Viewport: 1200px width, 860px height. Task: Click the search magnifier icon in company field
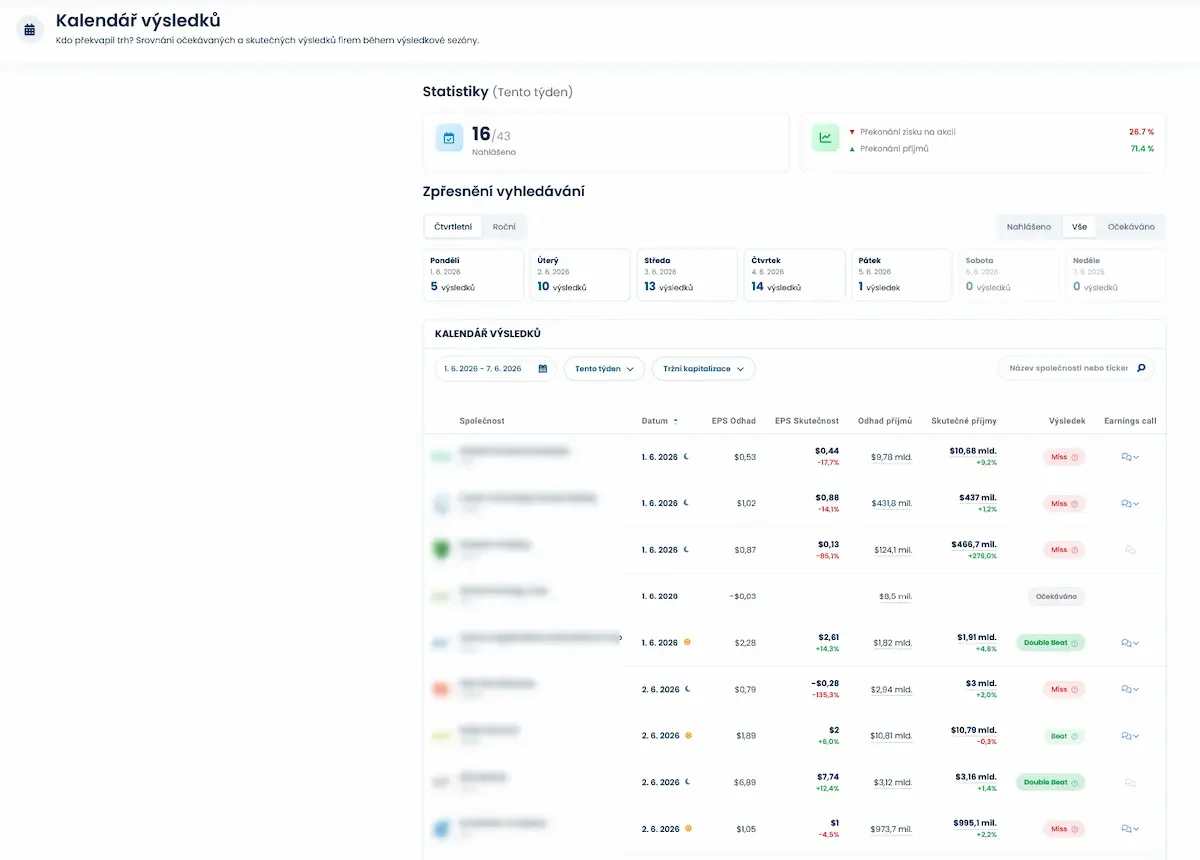(1141, 368)
